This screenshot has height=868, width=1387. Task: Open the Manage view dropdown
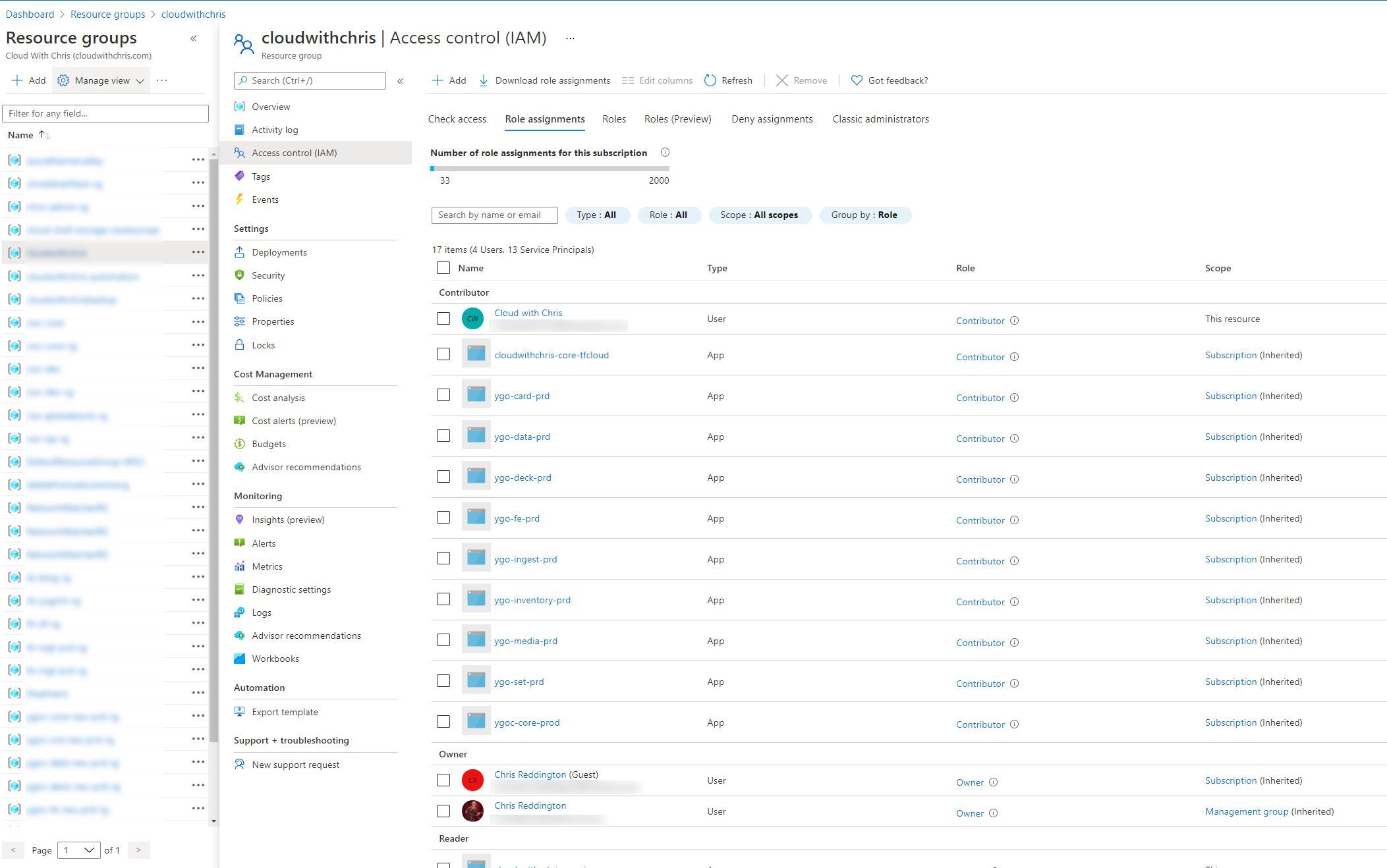pos(100,80)
